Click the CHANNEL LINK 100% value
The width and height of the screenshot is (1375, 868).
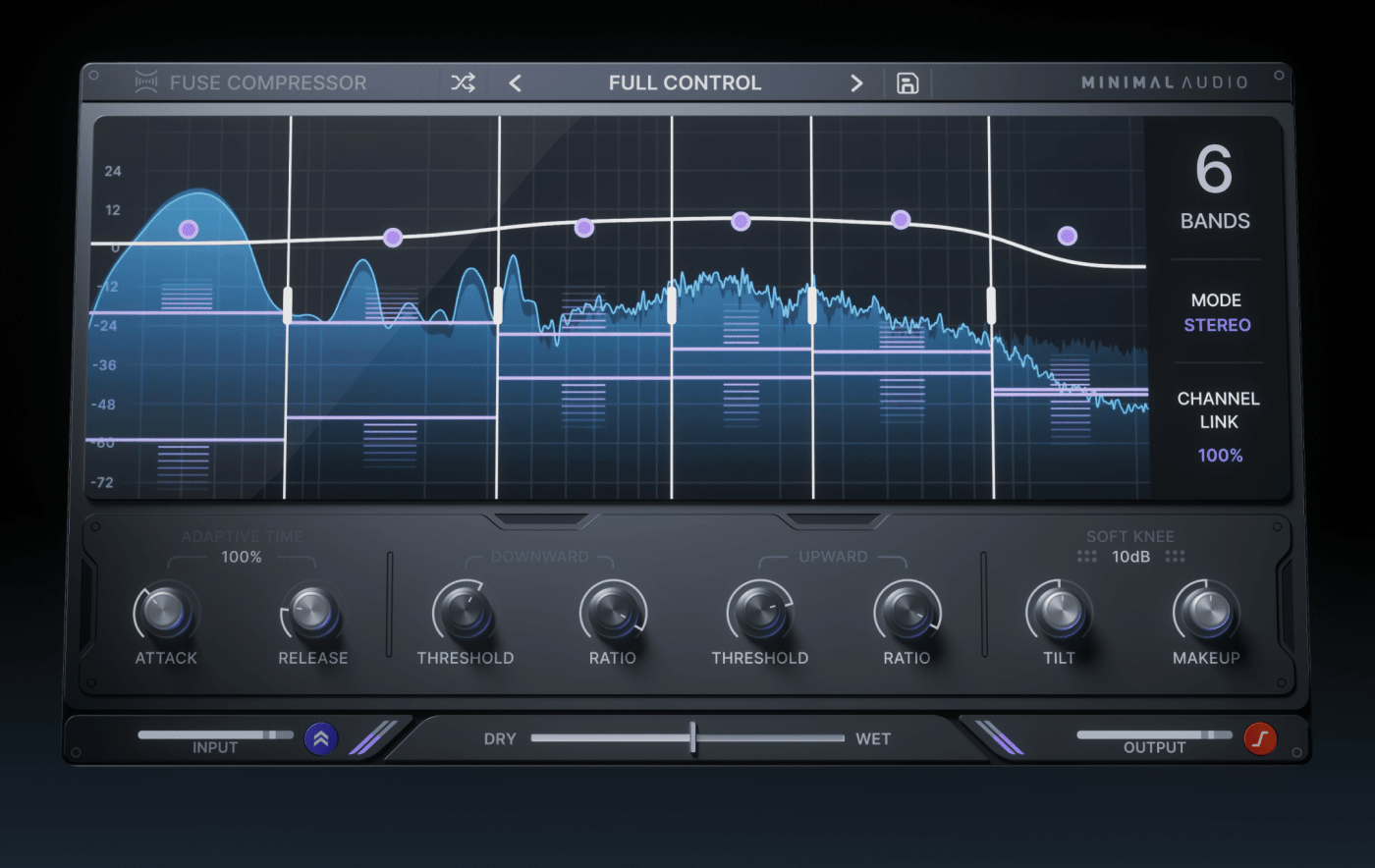click(1220, 456)
